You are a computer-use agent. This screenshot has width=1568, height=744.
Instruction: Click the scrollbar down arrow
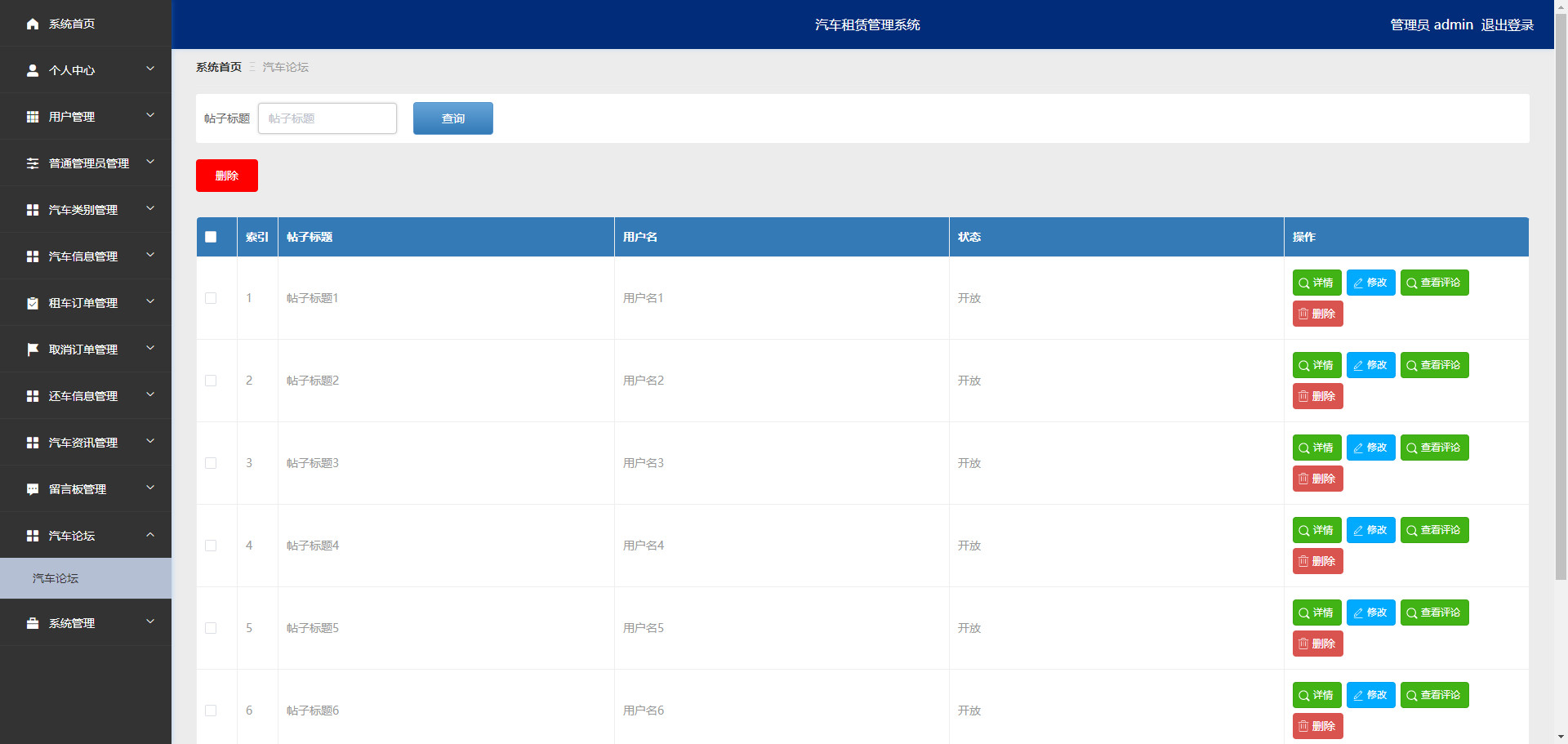tap(1561, 737)
